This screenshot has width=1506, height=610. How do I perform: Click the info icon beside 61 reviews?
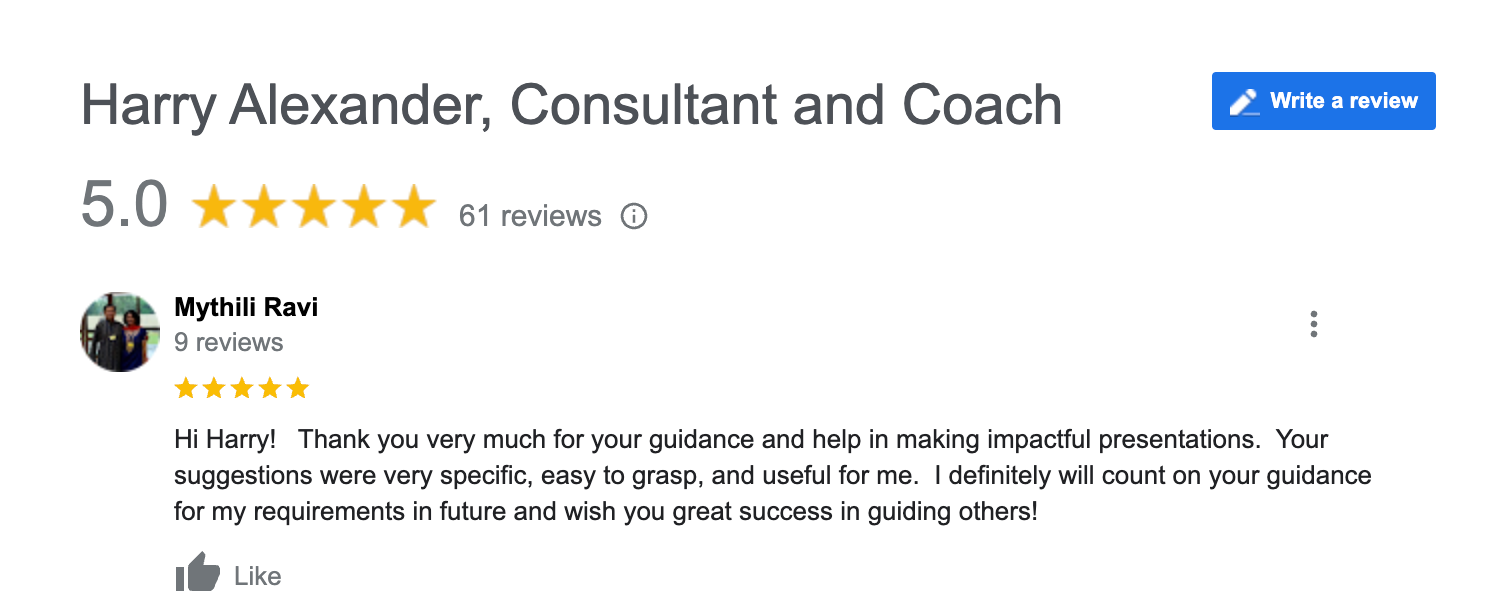[x=634, y=216]
